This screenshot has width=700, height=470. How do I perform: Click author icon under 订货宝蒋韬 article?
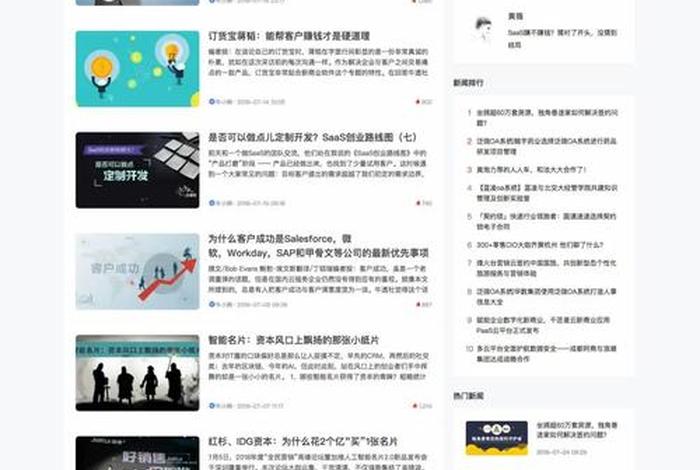pyautogui.click(x=212, y=102)
